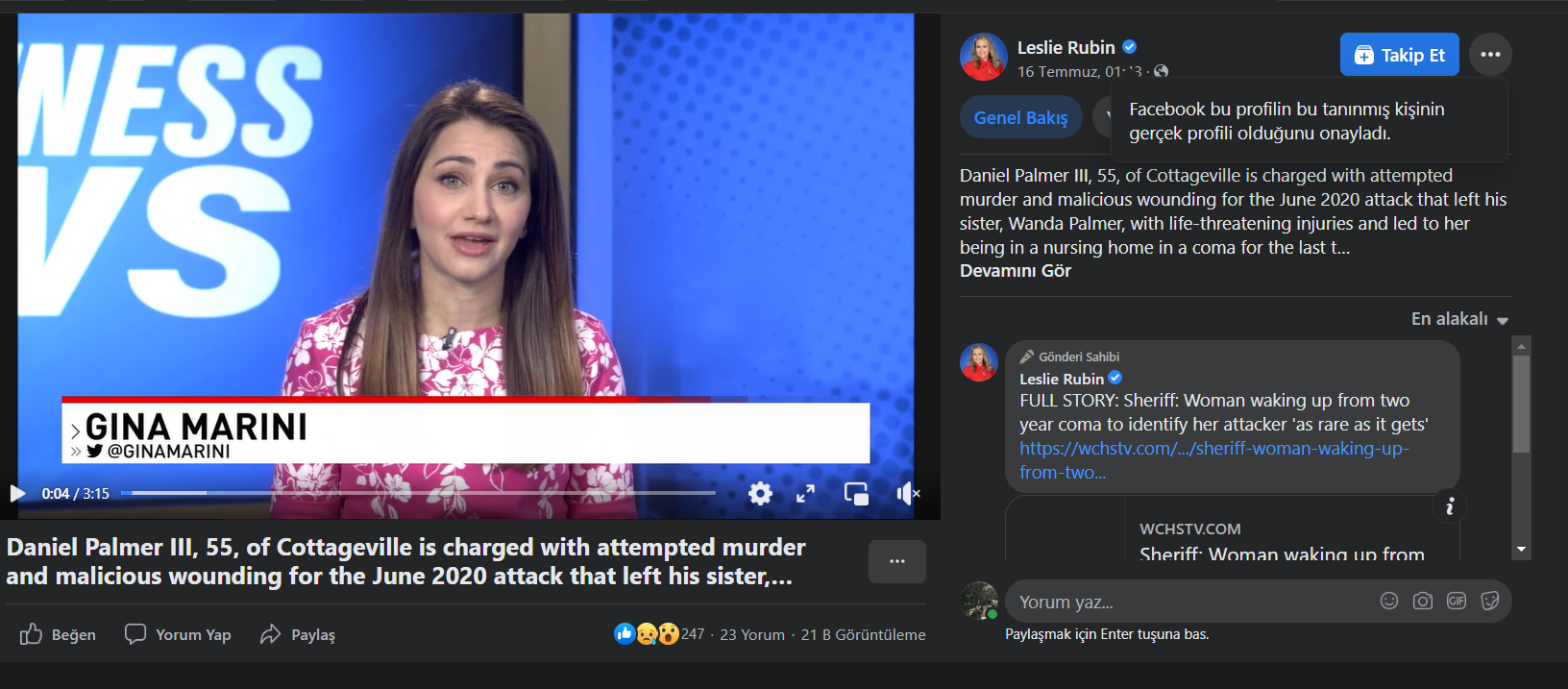The image size is (1568, 689).
Task: Enter fullscreen video mode
Action: [x=805, y=494]
